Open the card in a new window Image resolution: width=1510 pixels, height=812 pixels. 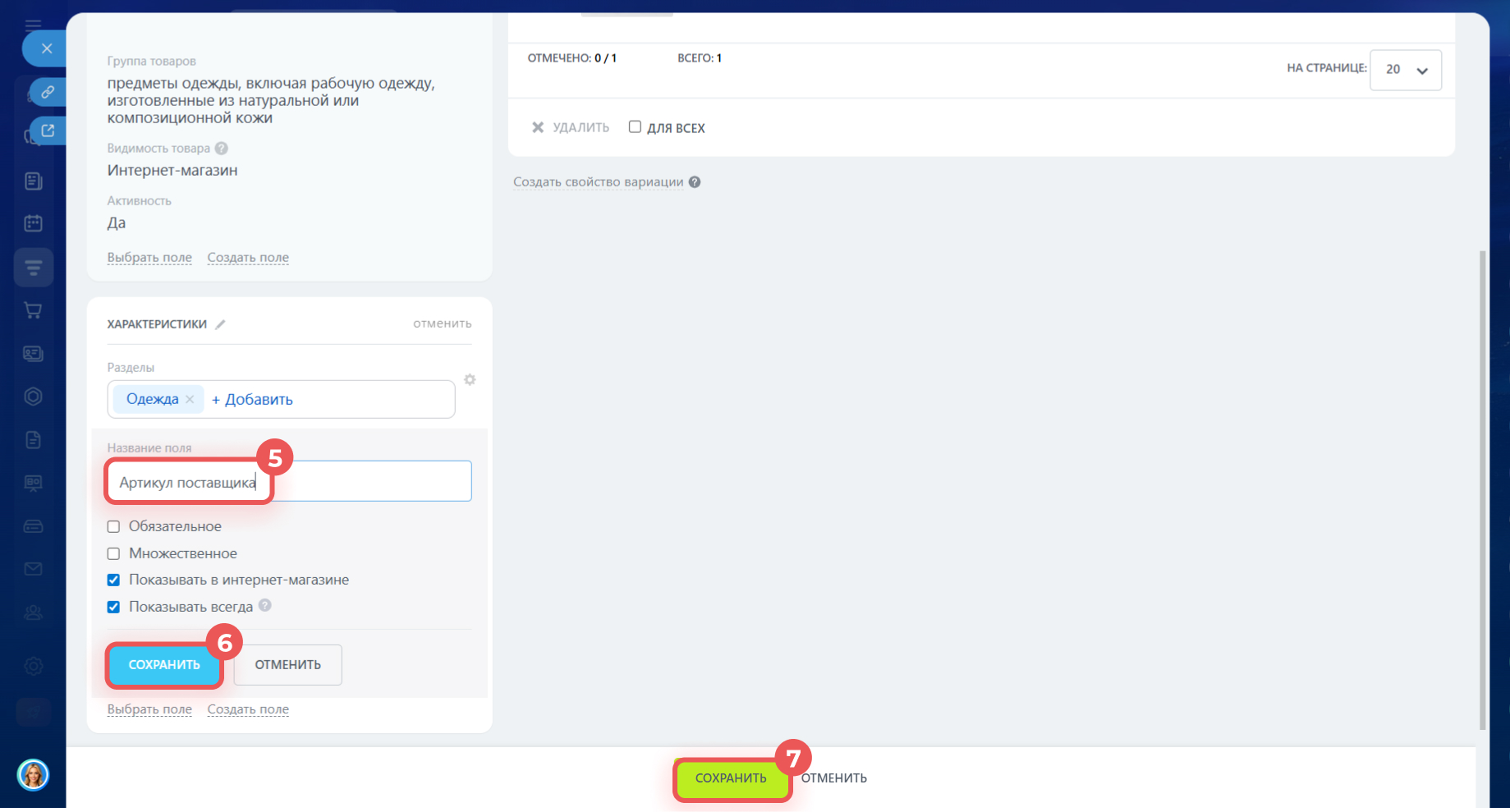[x=48, y=131]
